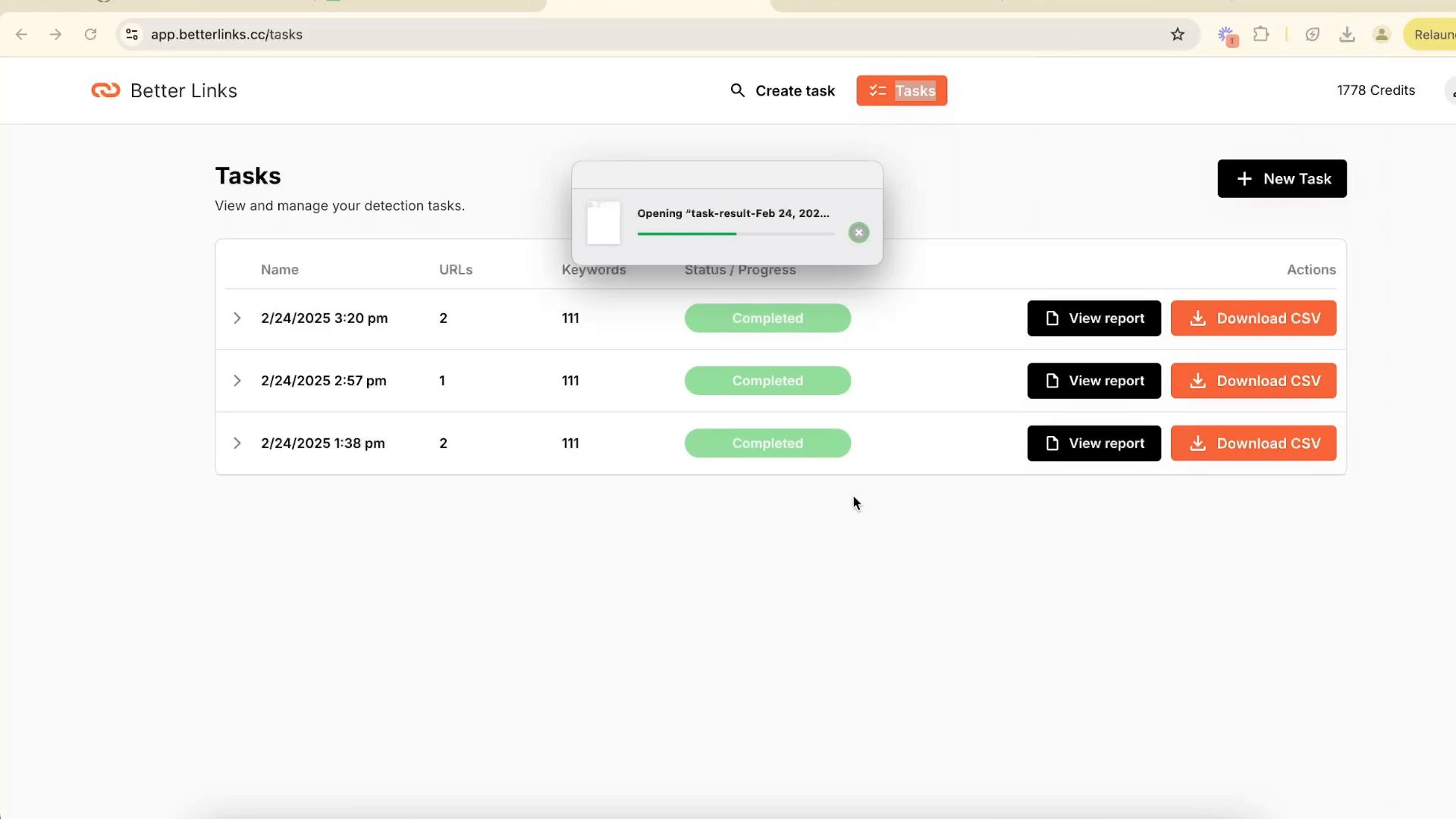
Task: Open the browser profile avatar icon
Action: [1382, 34]
